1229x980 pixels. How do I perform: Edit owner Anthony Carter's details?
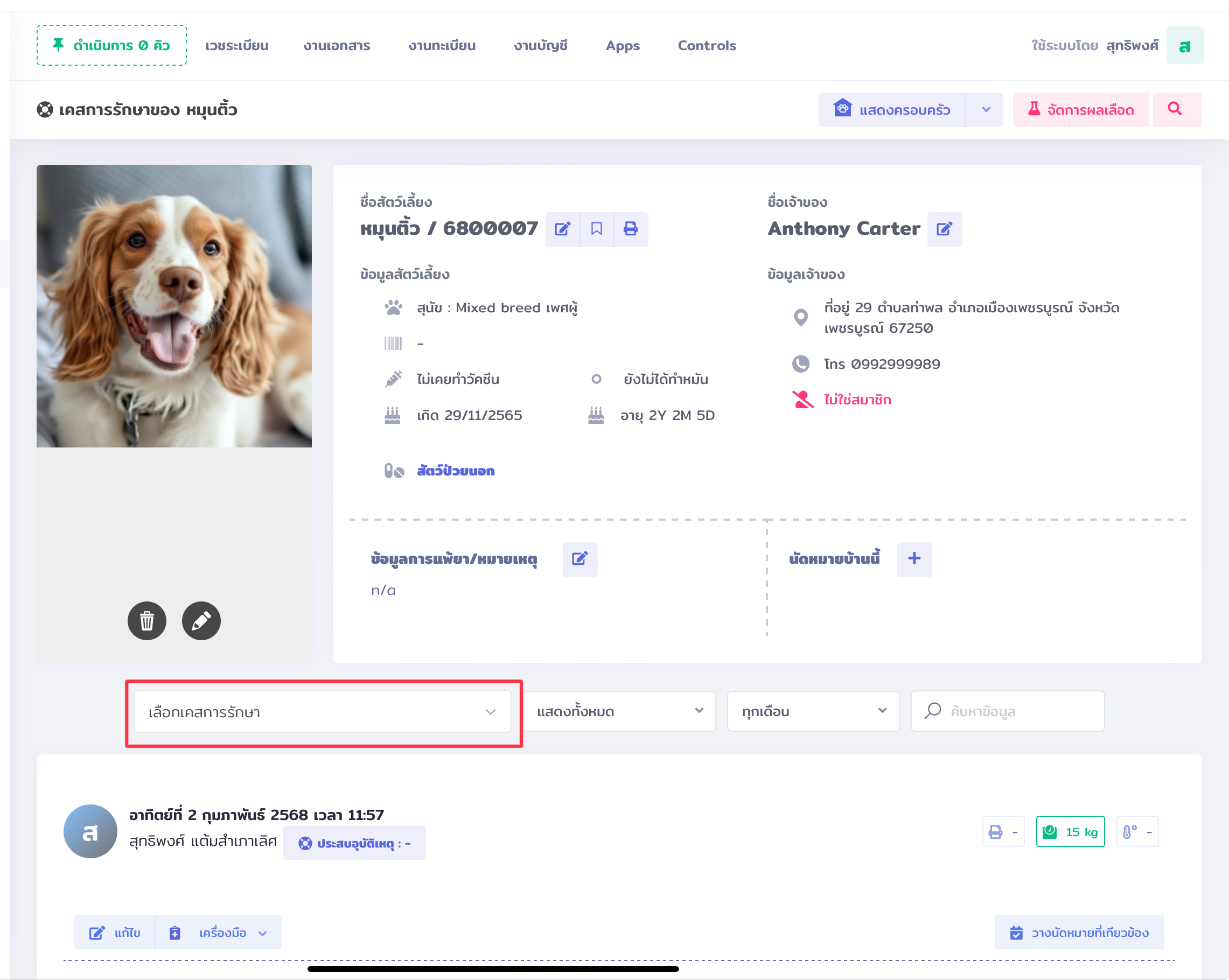pos(944,229)
